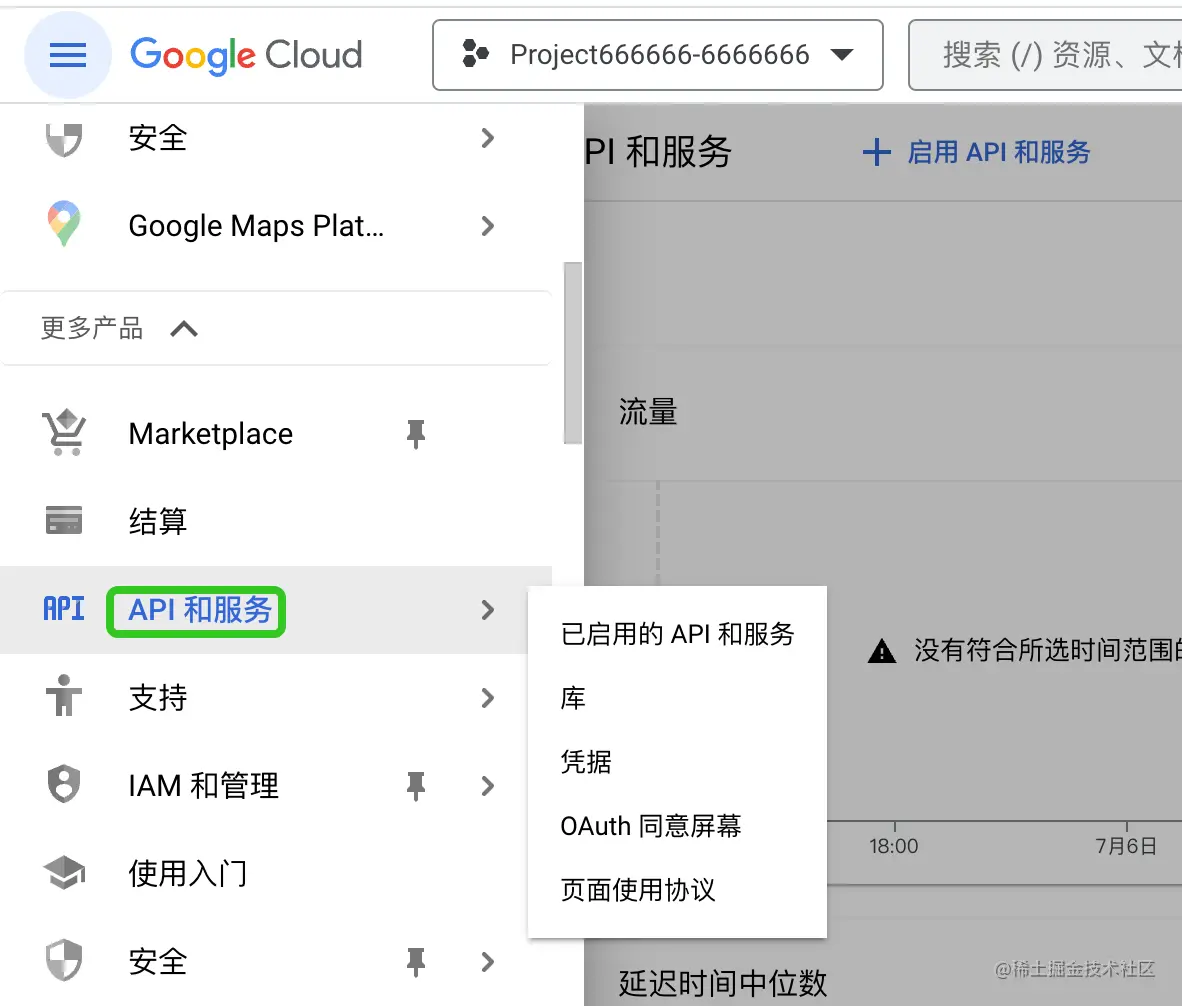Focus the 搜索 resources search field
This screenshot has height=1006, width=1182.
click(x=1046, y=55)
